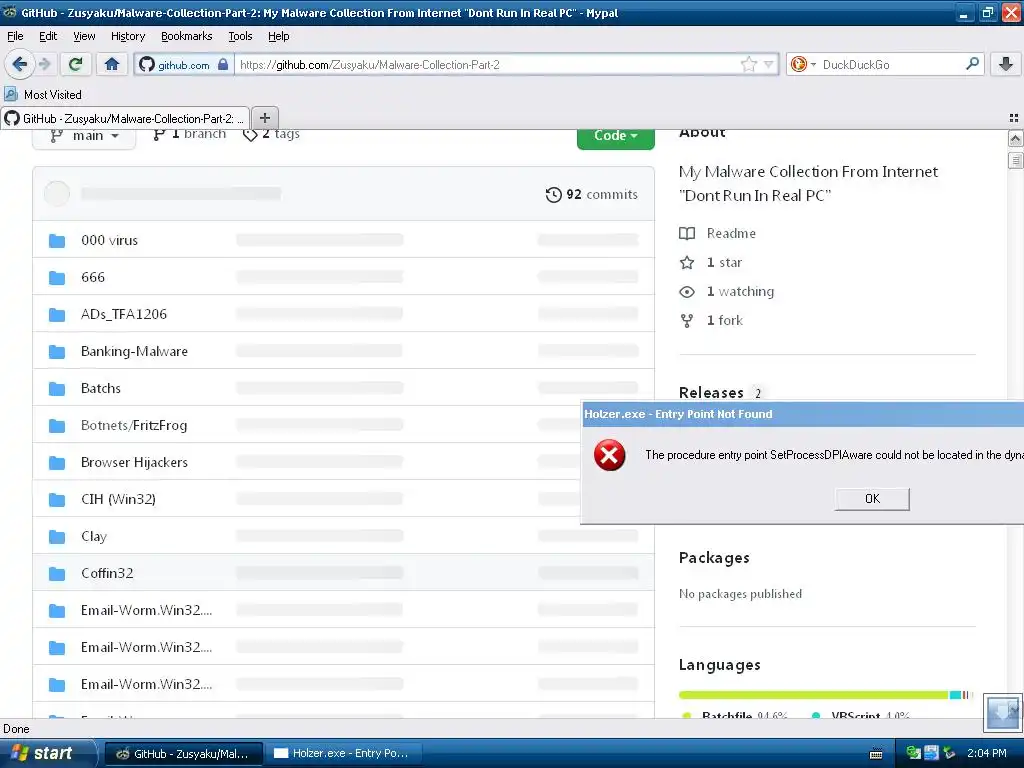
Task: Expand the main branch dropdown
Action: 84,136
